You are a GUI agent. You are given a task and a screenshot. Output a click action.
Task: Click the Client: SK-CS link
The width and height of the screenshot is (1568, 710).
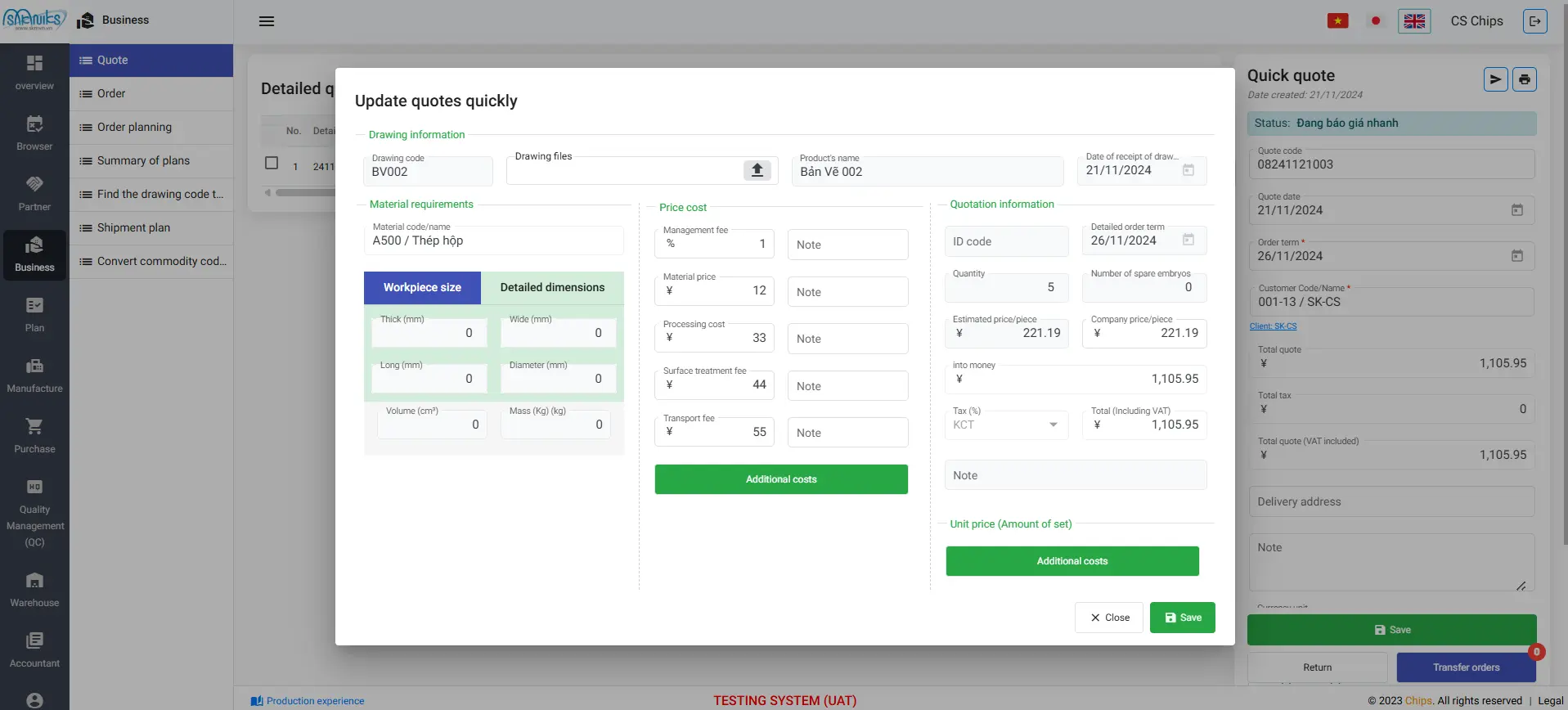(x=1273, y=326)
